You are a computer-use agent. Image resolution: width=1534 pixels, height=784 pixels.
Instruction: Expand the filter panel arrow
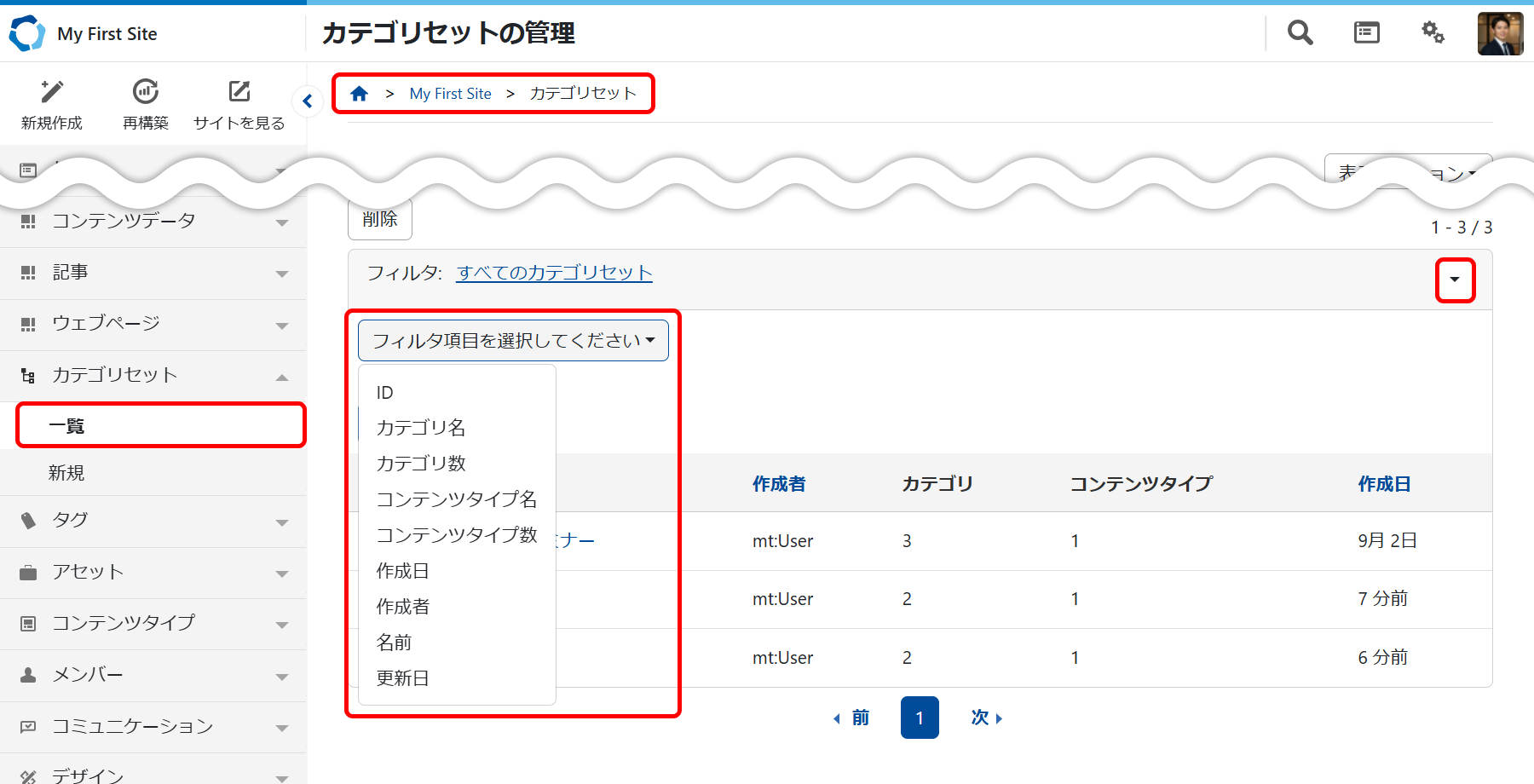point(1455,280)
